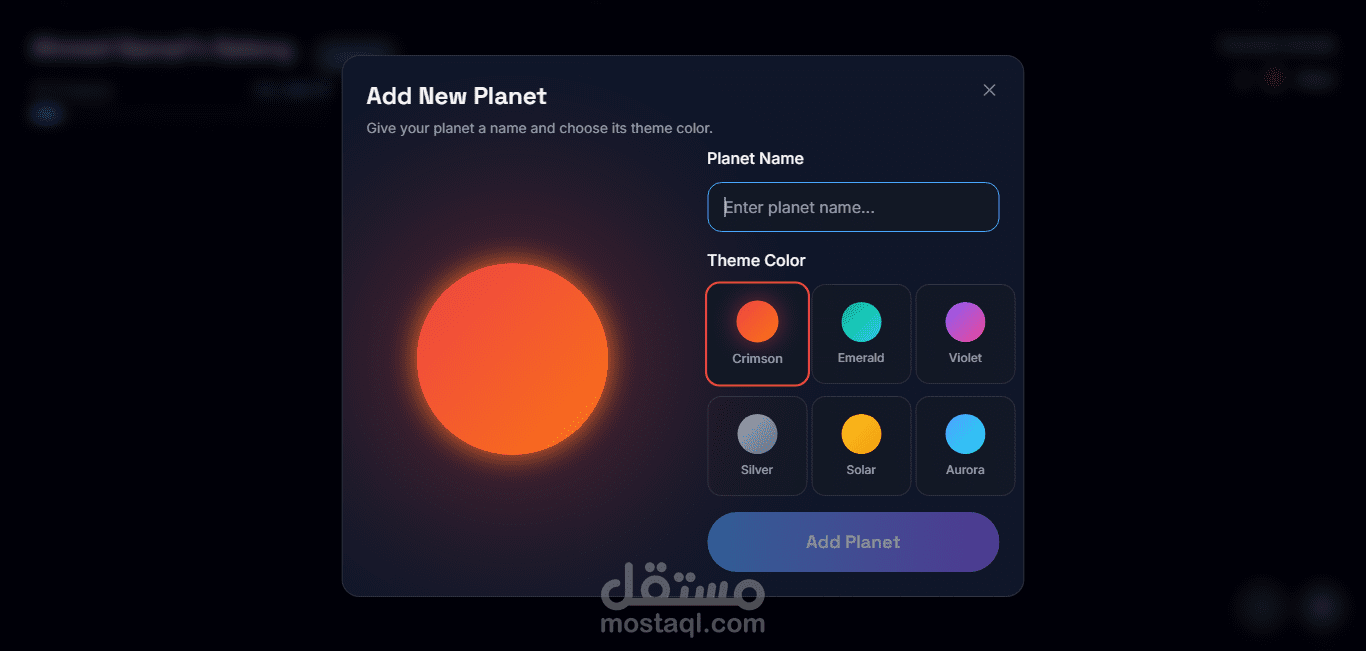This screenshot has width=1366, height=651.
Task: Click the Theme Color section label
Action: [756, 260]
